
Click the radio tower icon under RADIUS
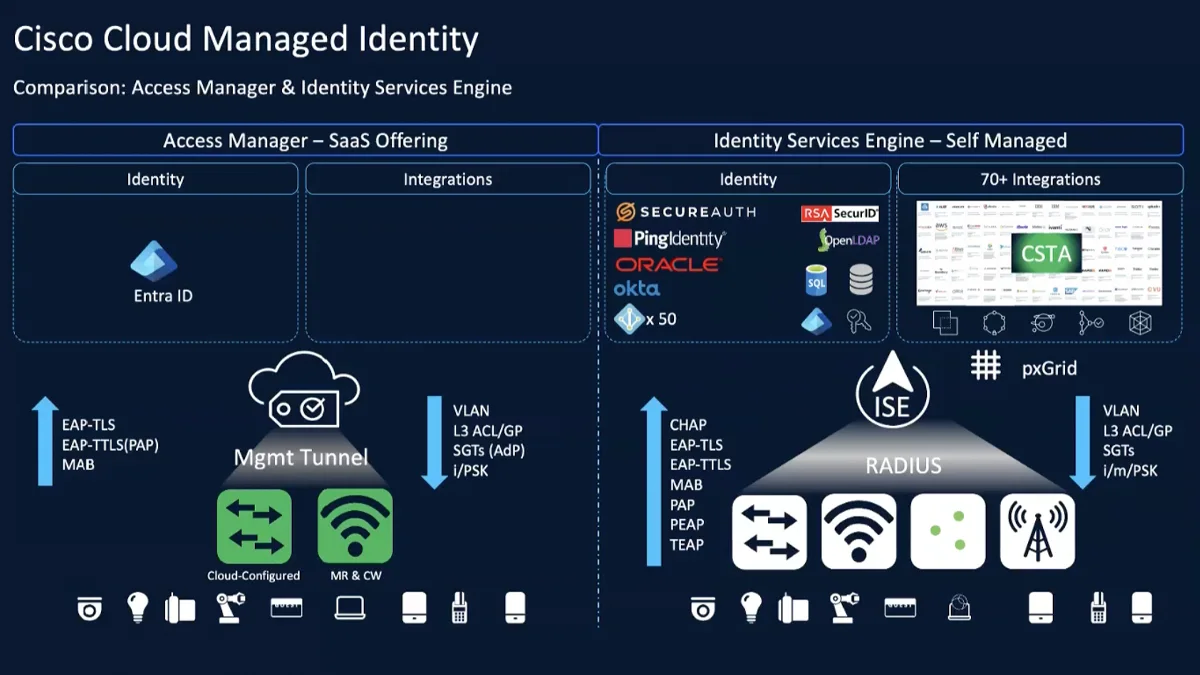[x=1037, y=531]
